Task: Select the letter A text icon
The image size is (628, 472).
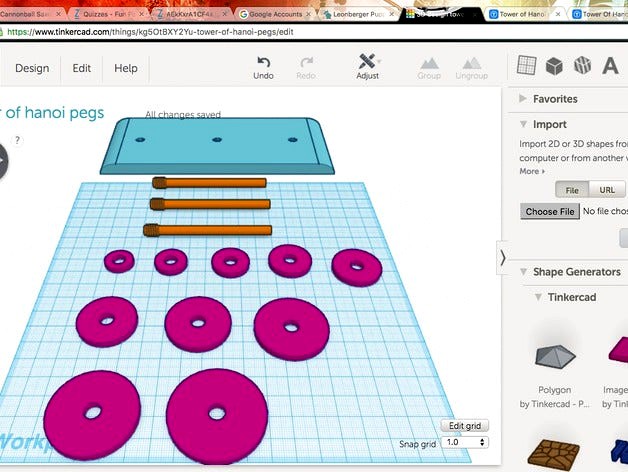Action: pos(609,66)
